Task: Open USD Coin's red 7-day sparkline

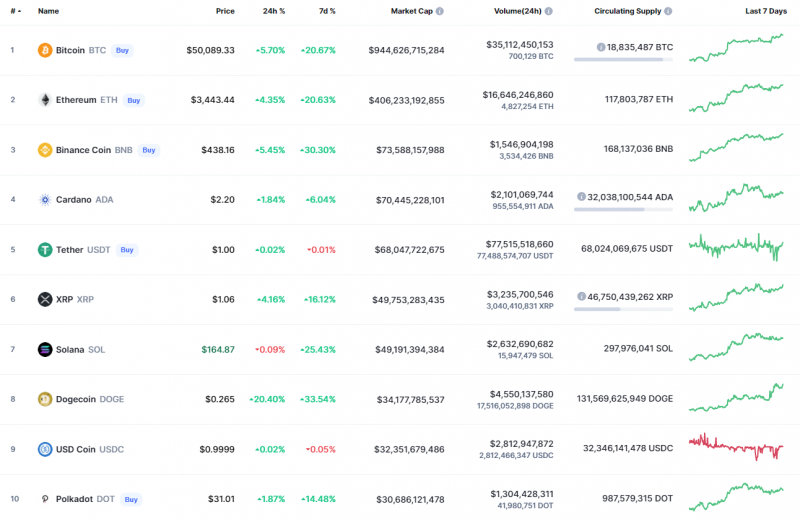Action: (x=736, y=447)
